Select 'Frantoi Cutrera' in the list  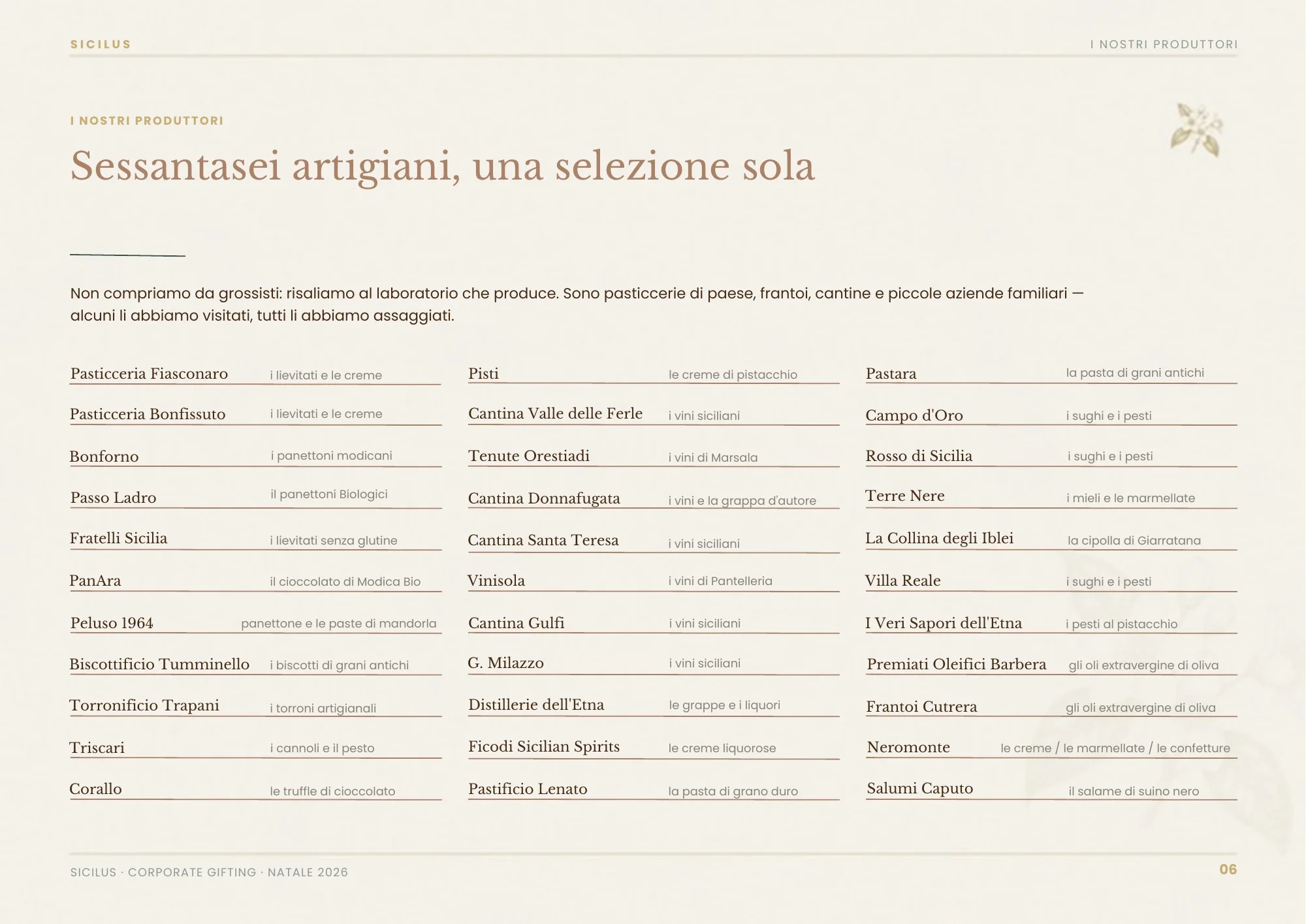[921, 707]
